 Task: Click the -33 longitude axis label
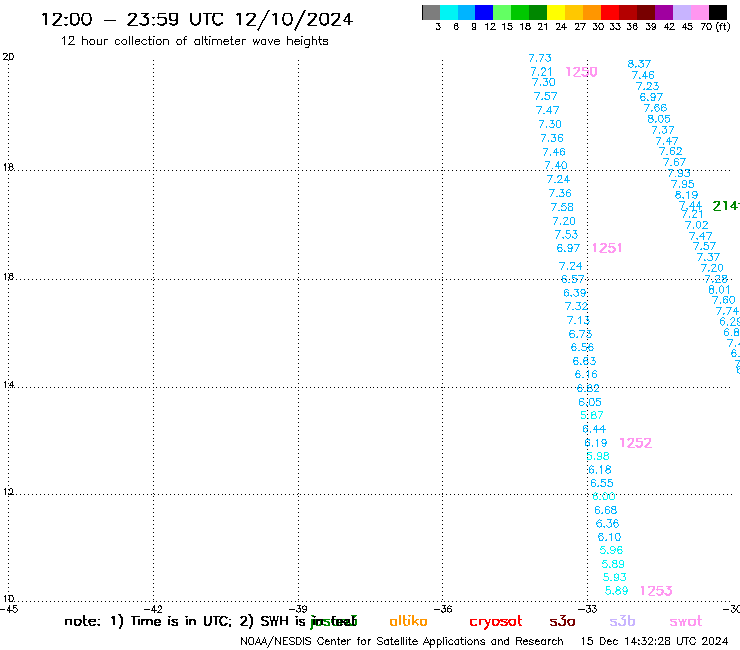(589, 609)
